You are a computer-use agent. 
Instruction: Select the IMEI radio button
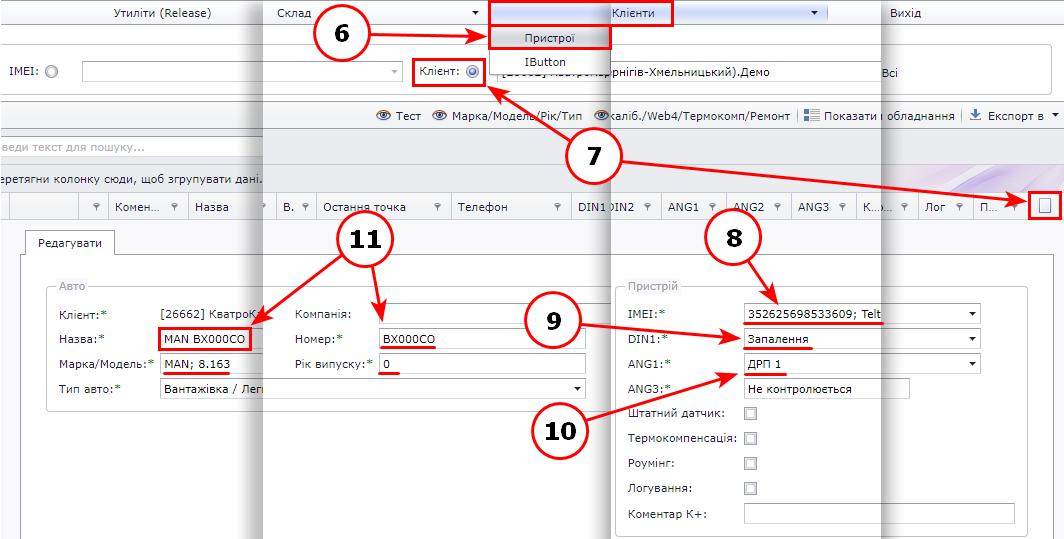click(51, 71)
